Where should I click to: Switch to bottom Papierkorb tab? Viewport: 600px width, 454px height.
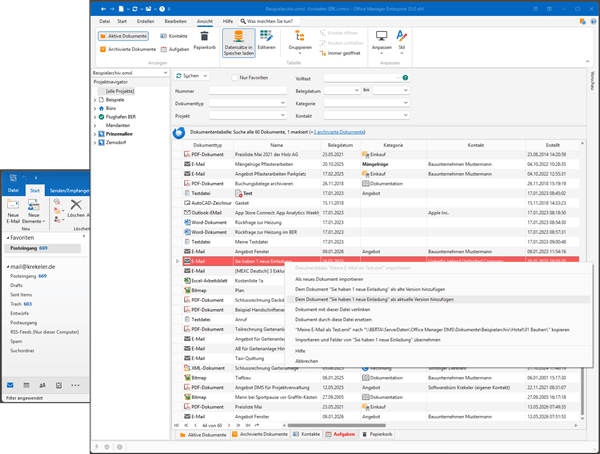tap(377, 434)
